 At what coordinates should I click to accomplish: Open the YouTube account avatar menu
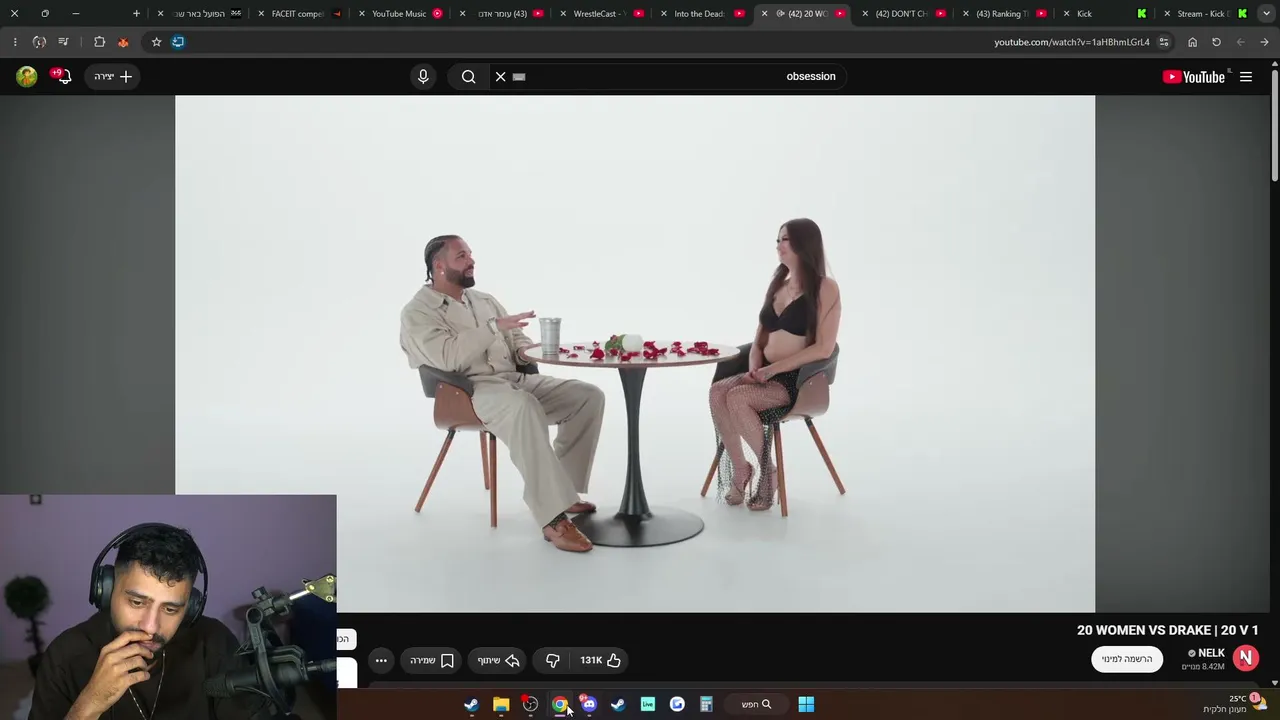27,76
